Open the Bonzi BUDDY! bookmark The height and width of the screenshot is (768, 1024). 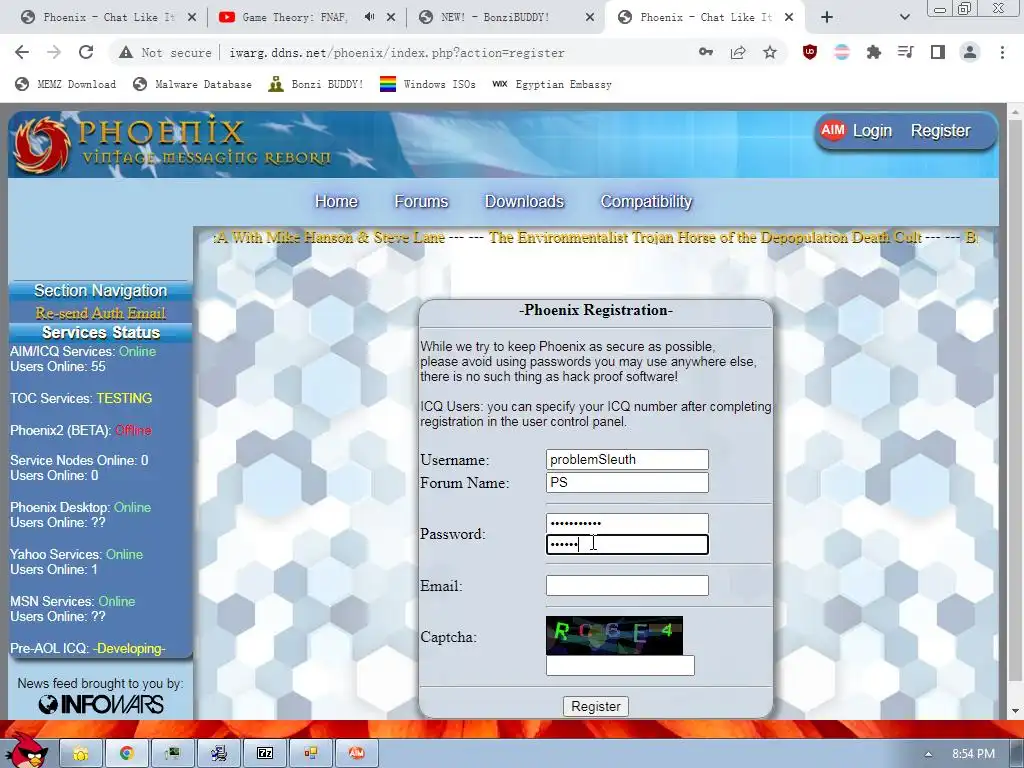(315, 84)
